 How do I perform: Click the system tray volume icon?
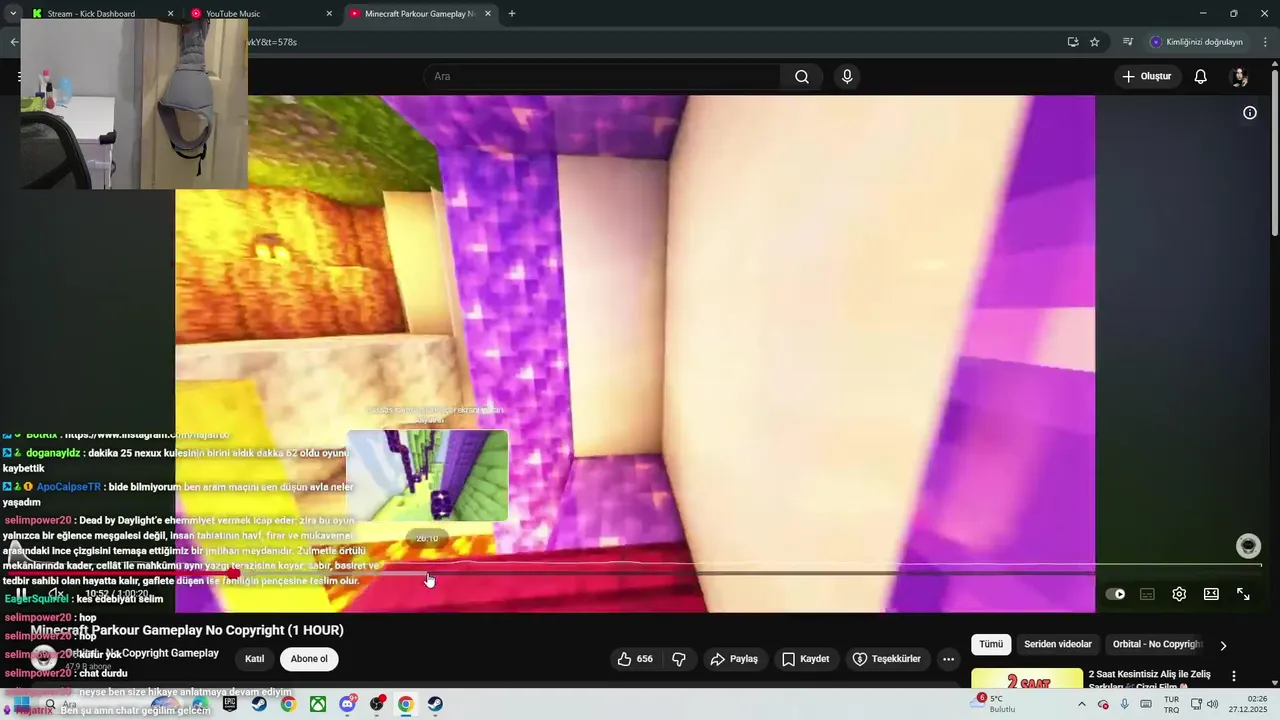1213,704
